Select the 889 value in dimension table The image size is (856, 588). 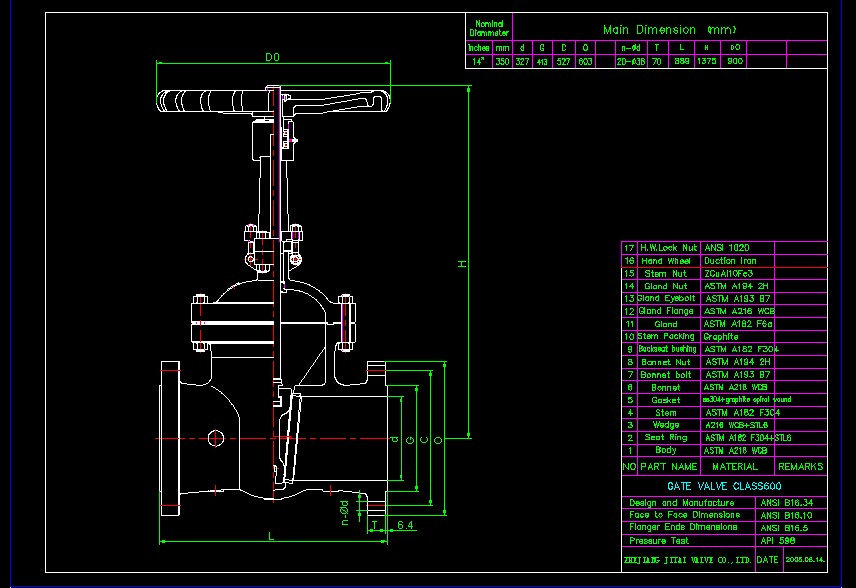[x=682, y=61]
